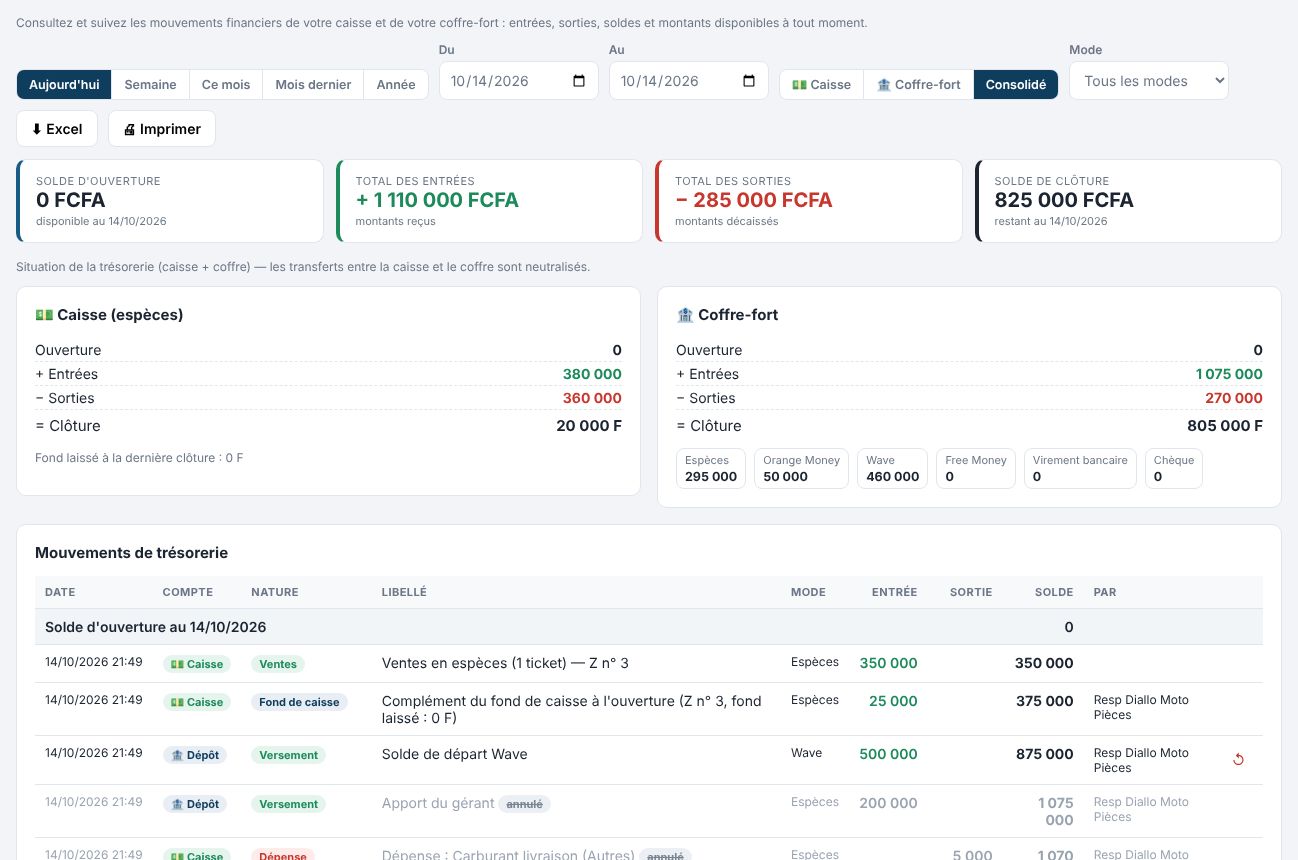Image resolution: width=1298 pixels, height=860 pixels.
Task: Click the Versement badge in the Solde de départ Wave row
Action: [x=289, y=755]
